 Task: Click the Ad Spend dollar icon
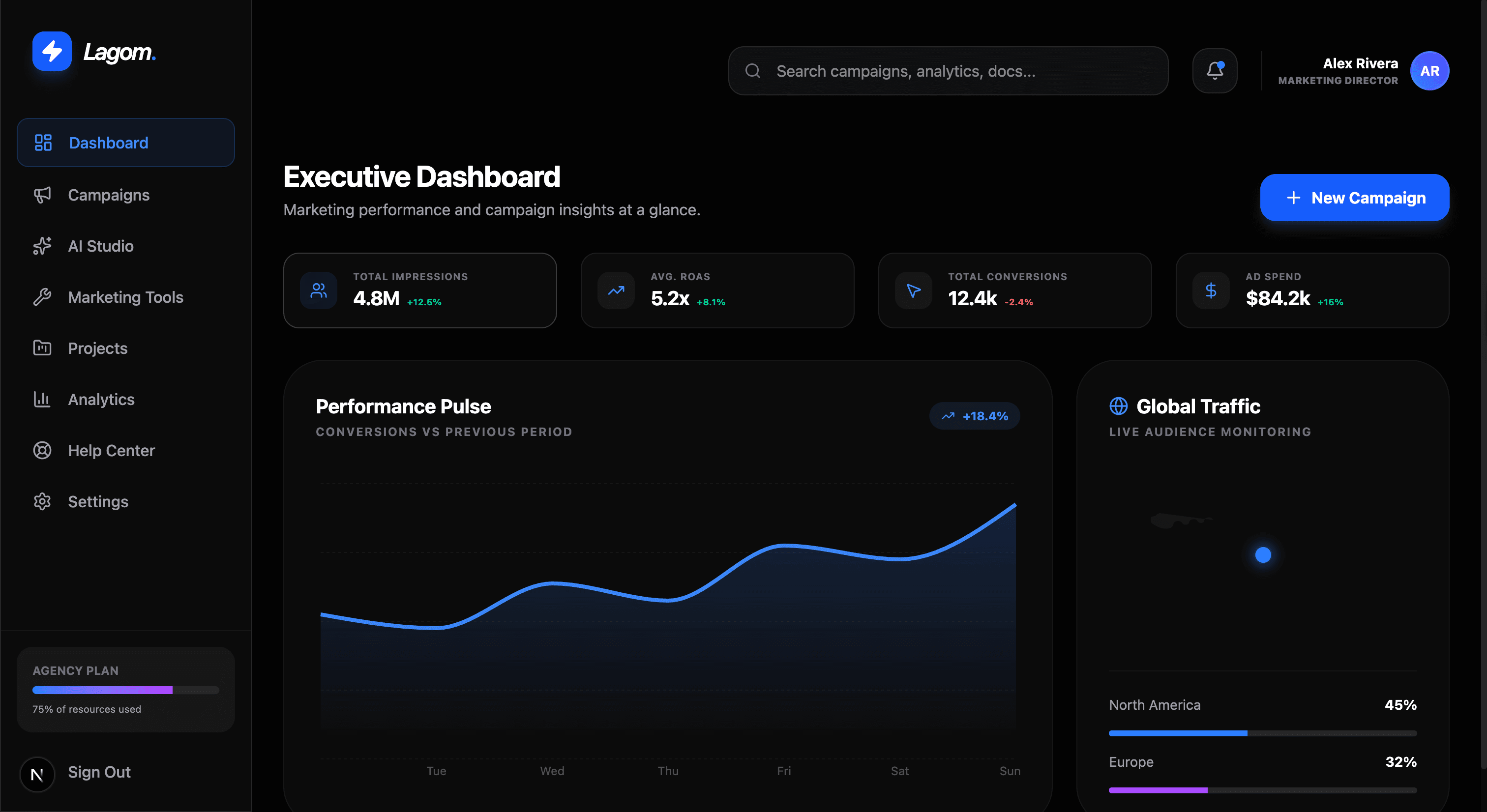1211,290
